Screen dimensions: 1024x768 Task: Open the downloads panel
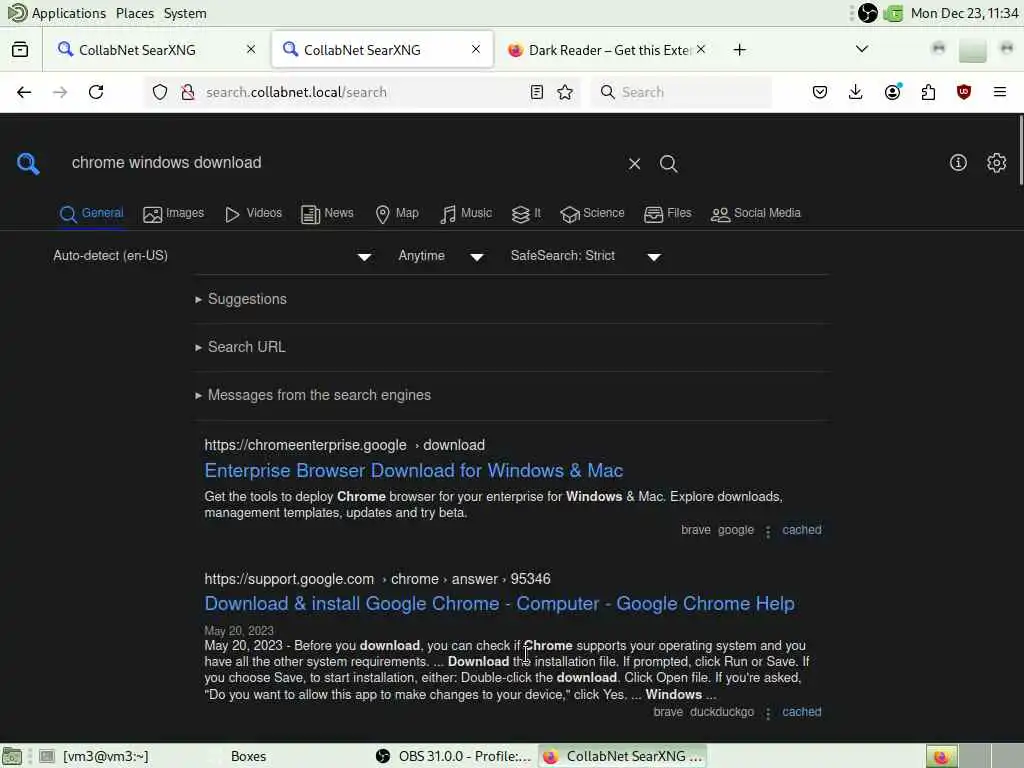pos(856,92)
